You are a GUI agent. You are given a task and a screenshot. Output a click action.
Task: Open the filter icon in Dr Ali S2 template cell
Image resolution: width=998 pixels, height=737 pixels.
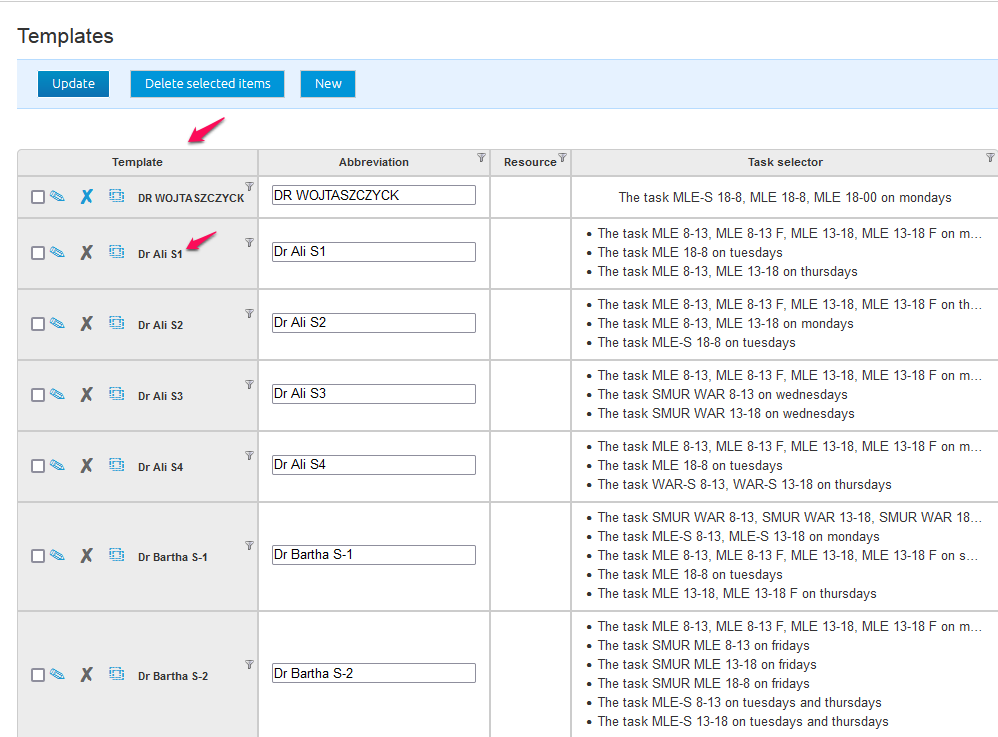tap(250, 314)
